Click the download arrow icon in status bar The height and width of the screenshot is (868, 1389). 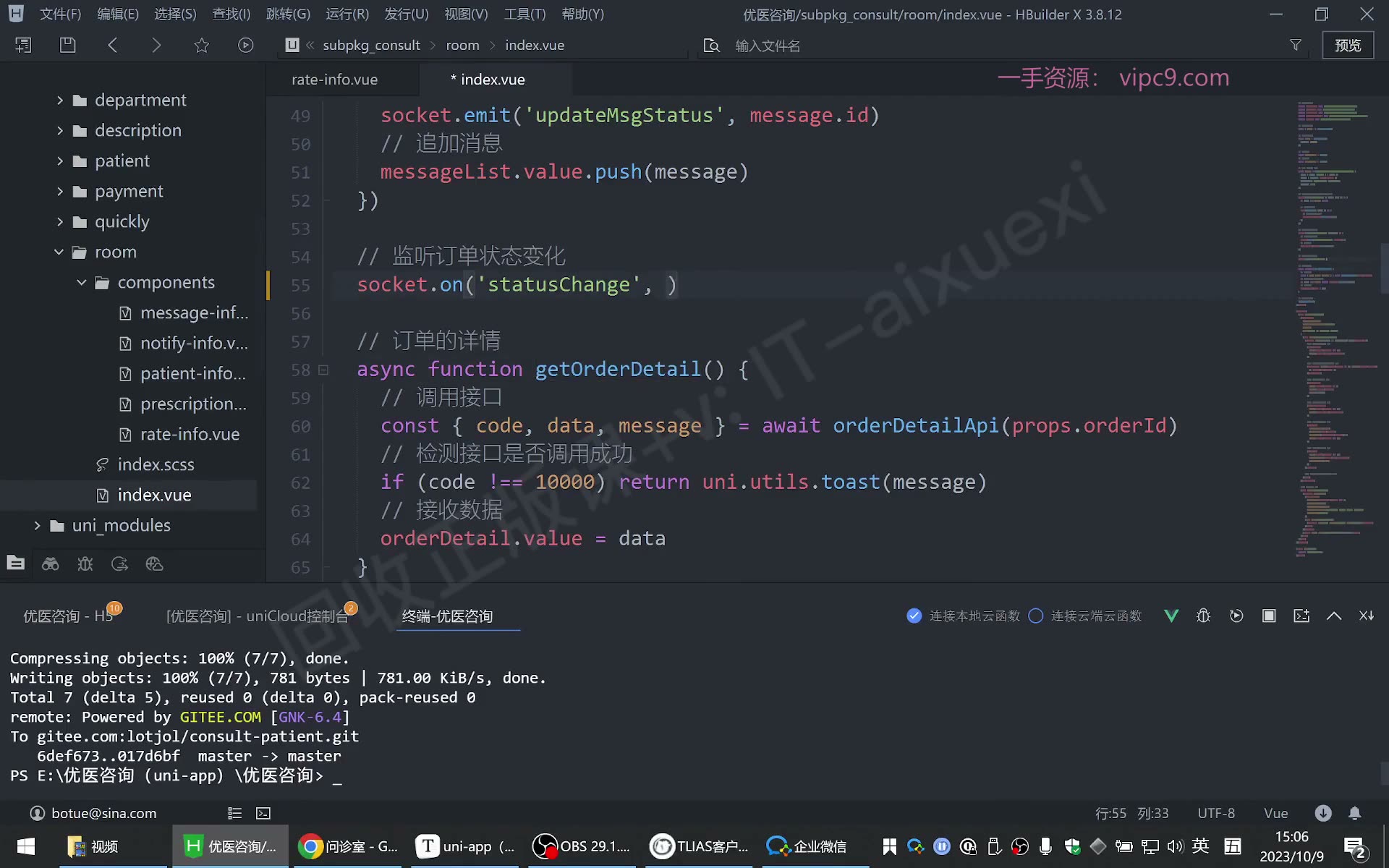[1323, 813]
